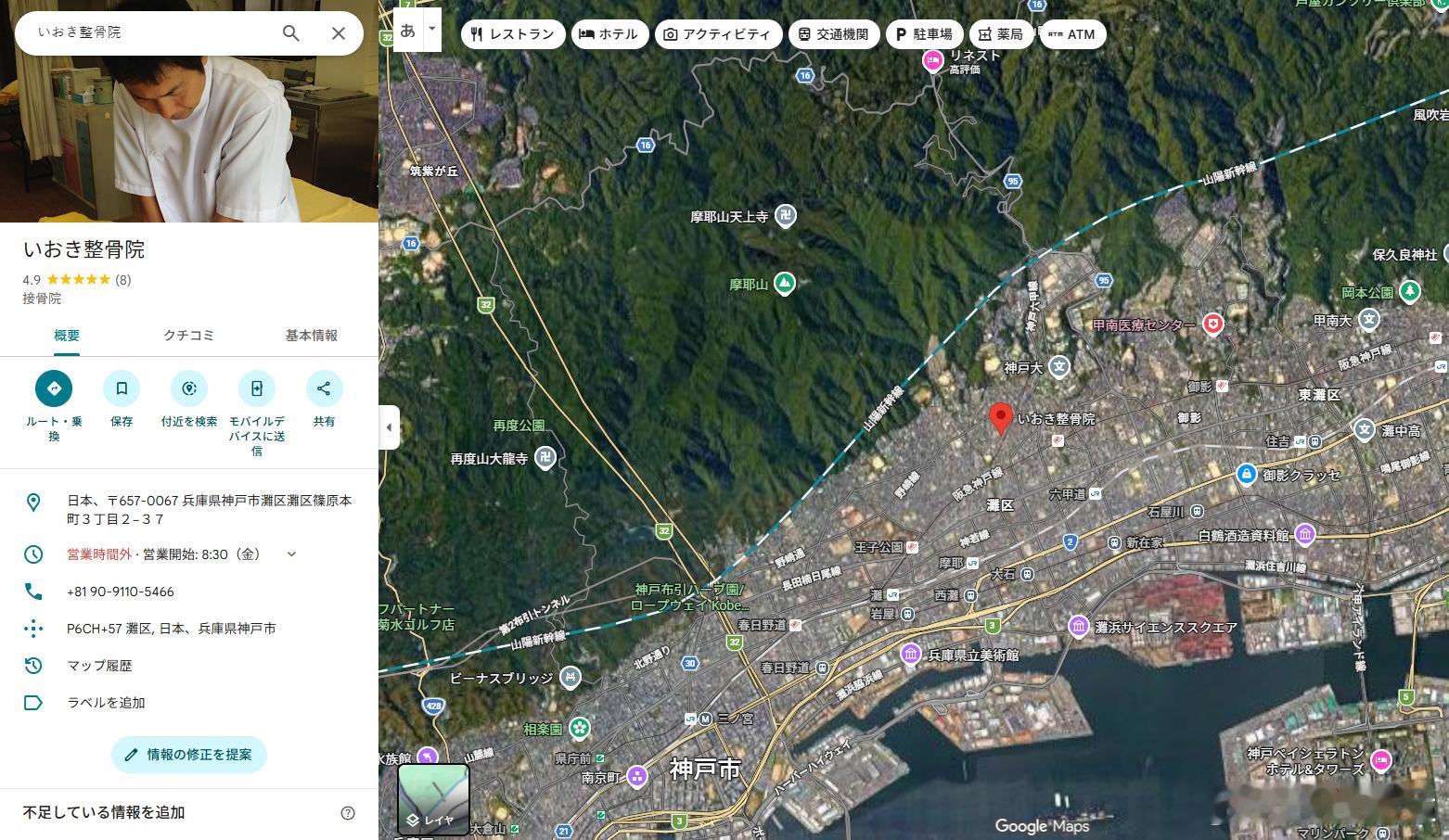Click the 接骨院 category label
The height and width of the screenshot is (840, 1449).
pyautogui.click(x=42, y=299)
